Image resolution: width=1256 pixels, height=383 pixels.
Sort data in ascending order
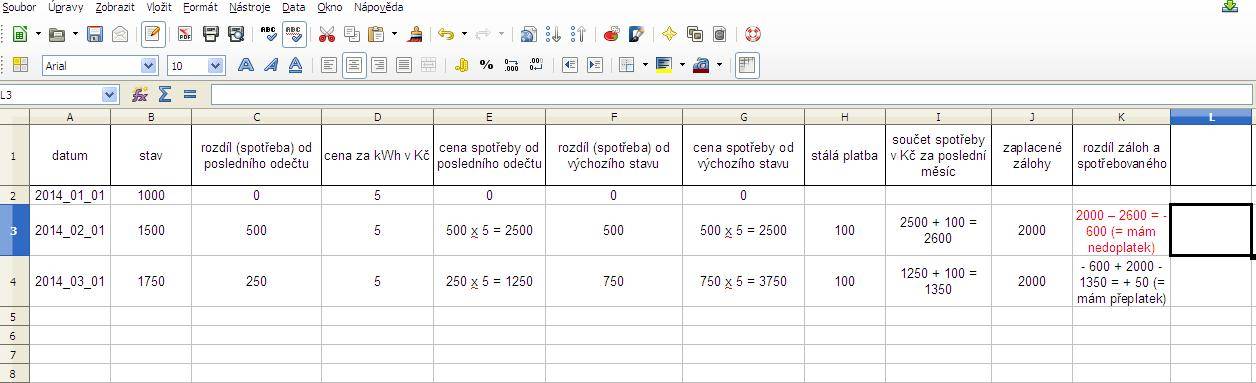click(553, 34)
